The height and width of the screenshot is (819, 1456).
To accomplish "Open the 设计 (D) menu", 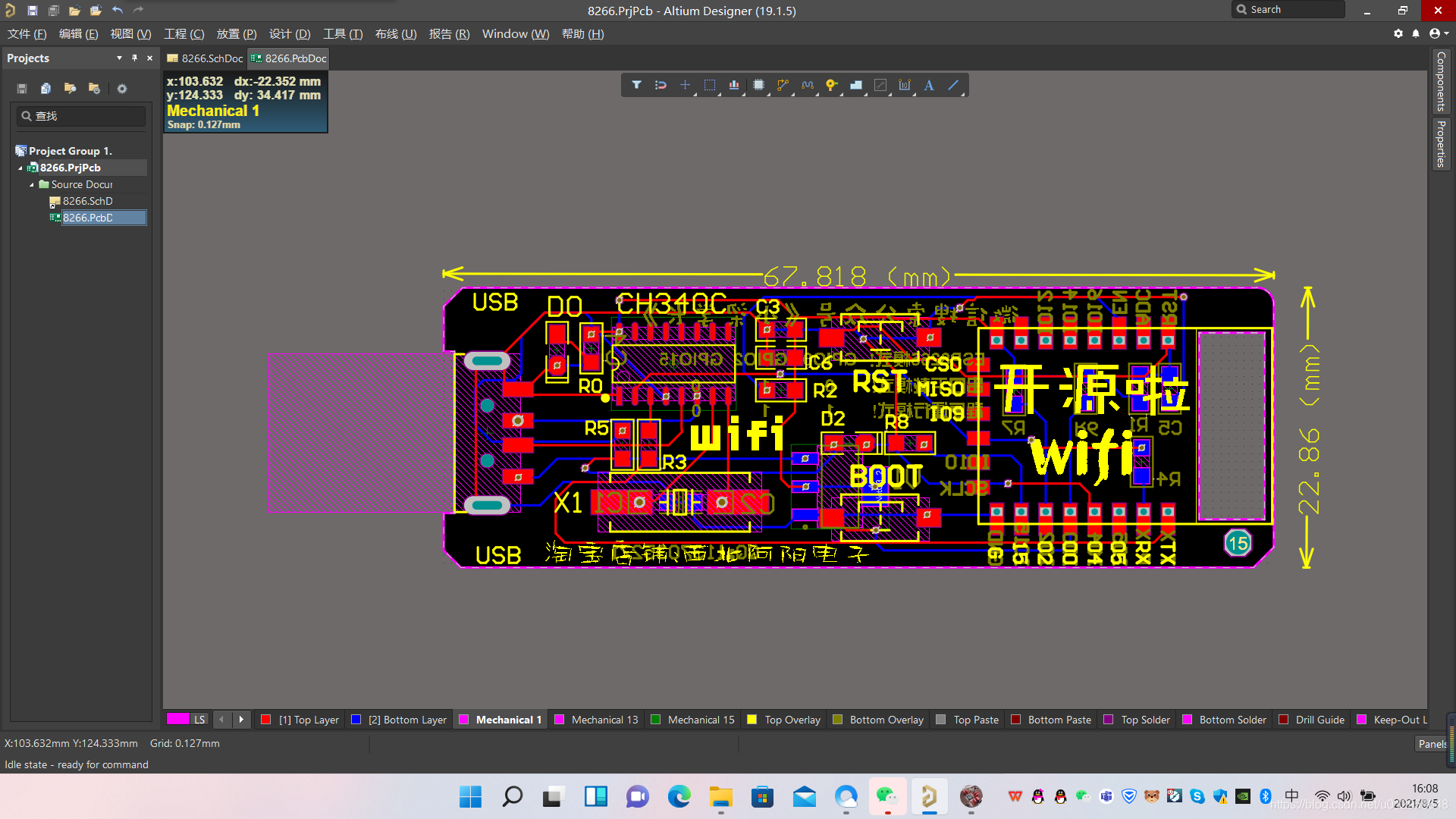I will point(290,34).
